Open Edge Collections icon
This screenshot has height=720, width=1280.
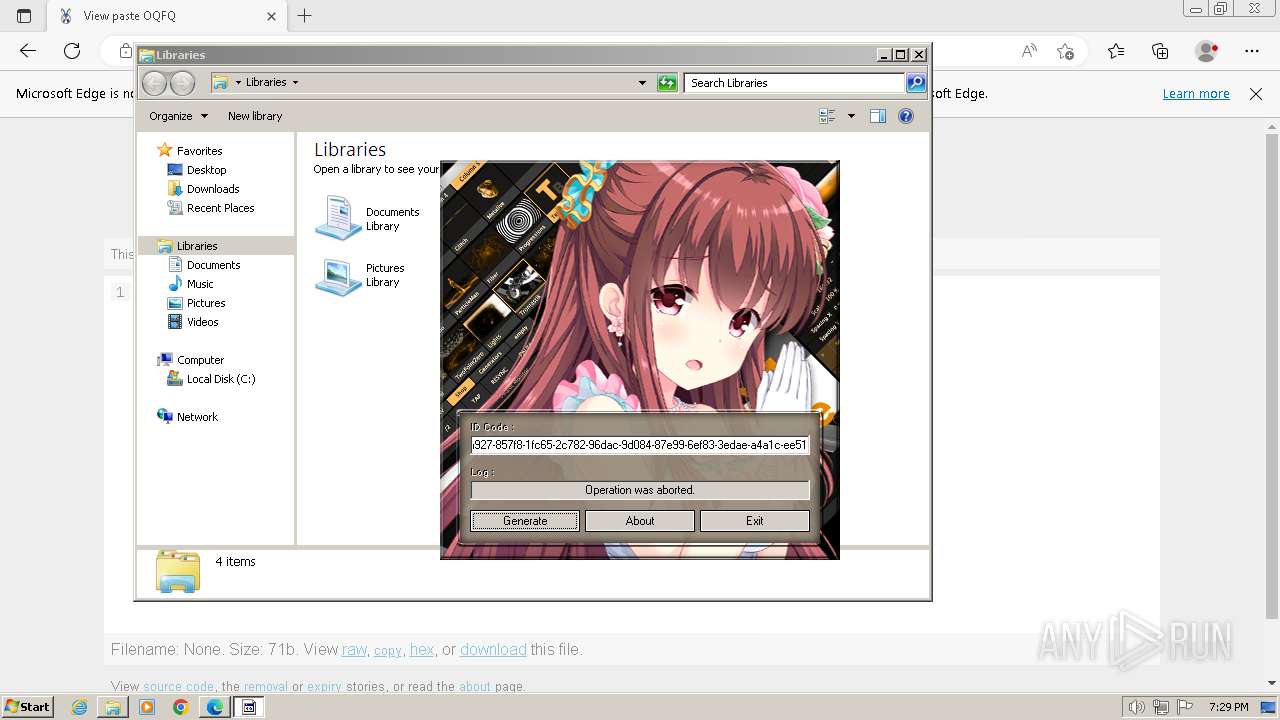point(1160,51)
